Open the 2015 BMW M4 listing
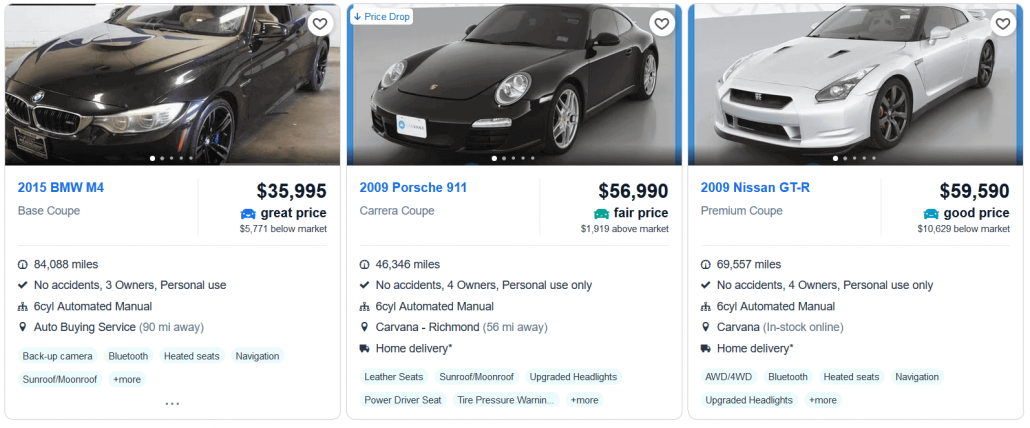Image resolution: width=1030 pixels, height=428 pixels. pyautogui.click(x=61, y=187)
